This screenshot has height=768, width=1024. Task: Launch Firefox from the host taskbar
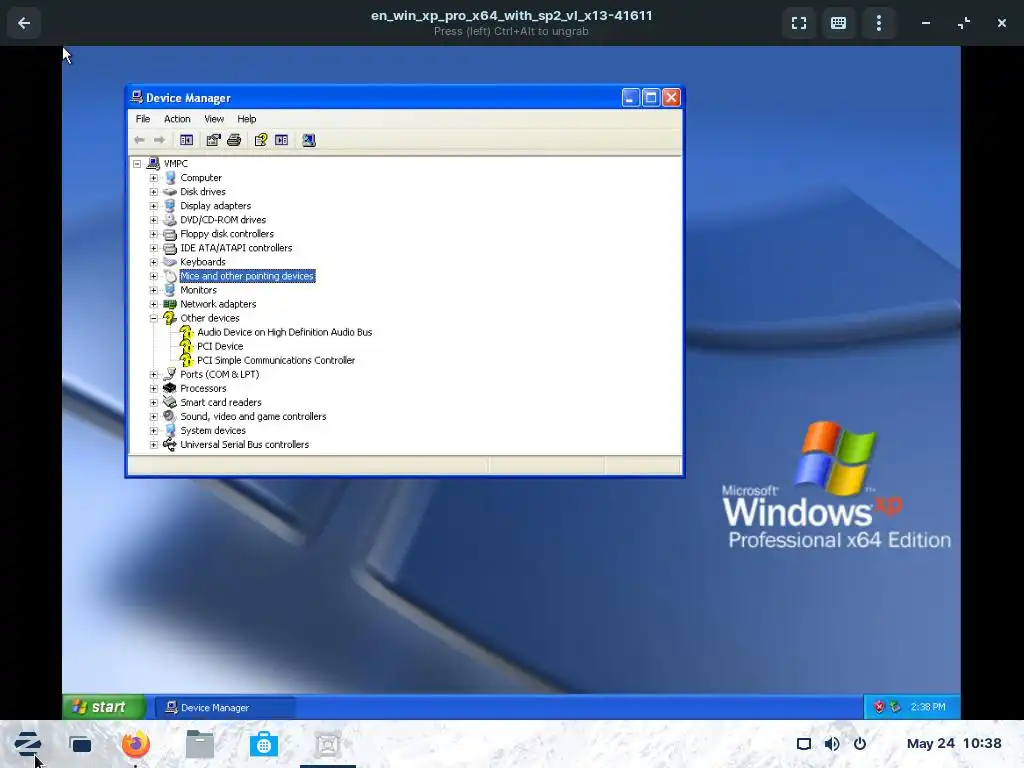click(136, 744)
